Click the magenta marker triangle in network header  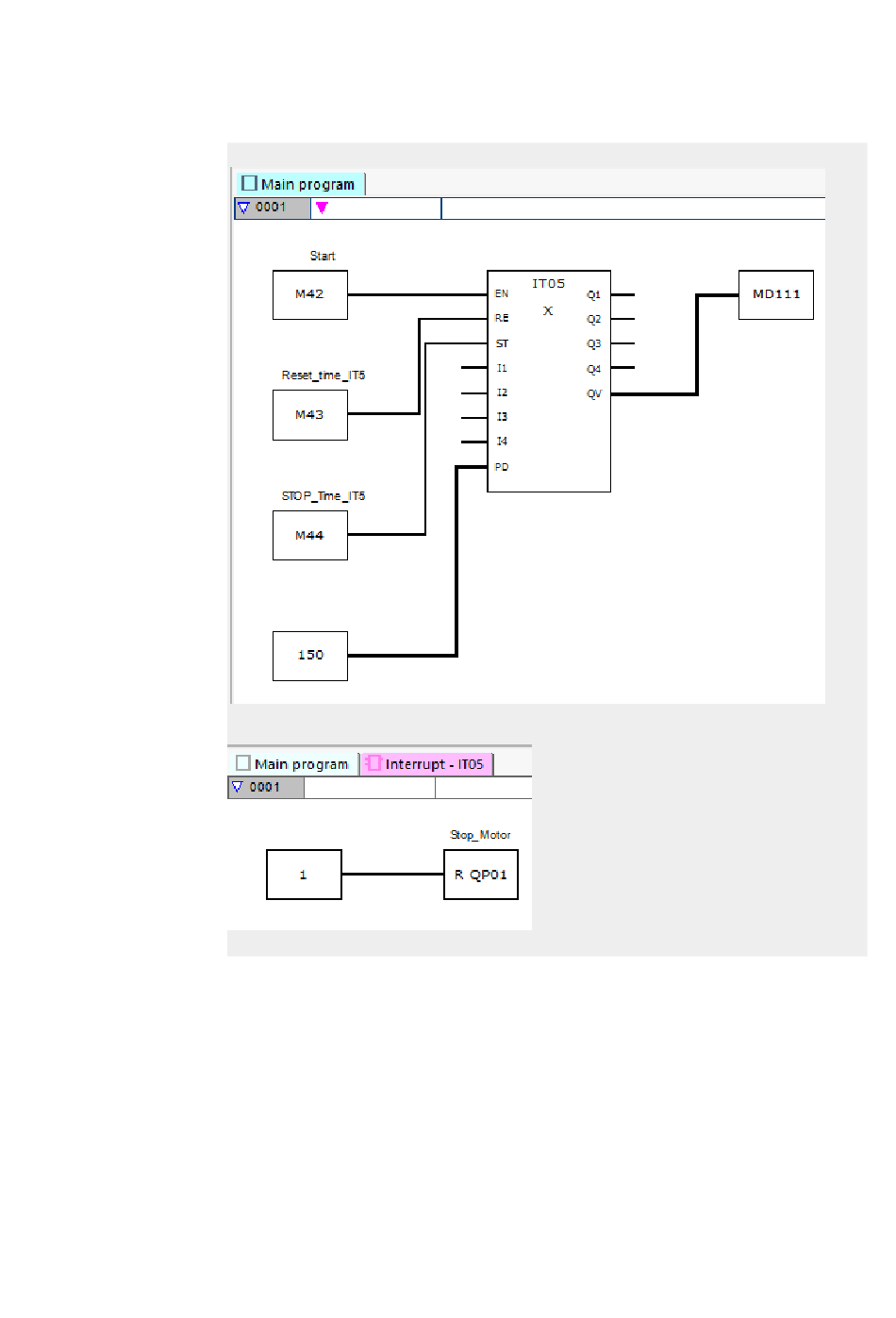click(x=322, y=208)
